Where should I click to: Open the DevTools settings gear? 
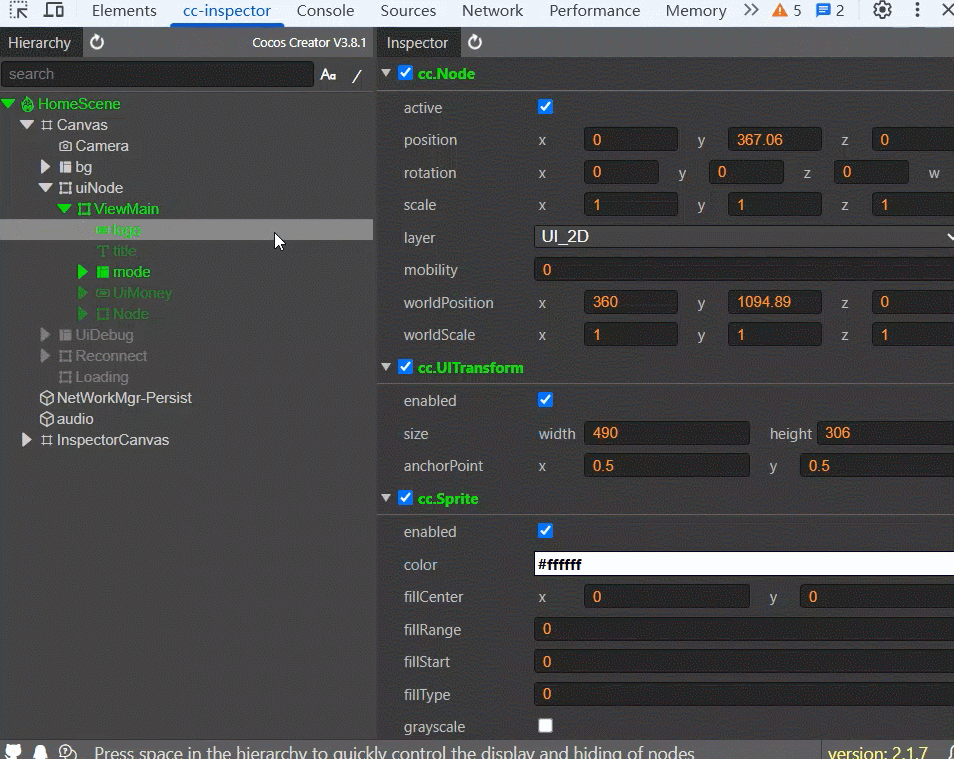882,10
